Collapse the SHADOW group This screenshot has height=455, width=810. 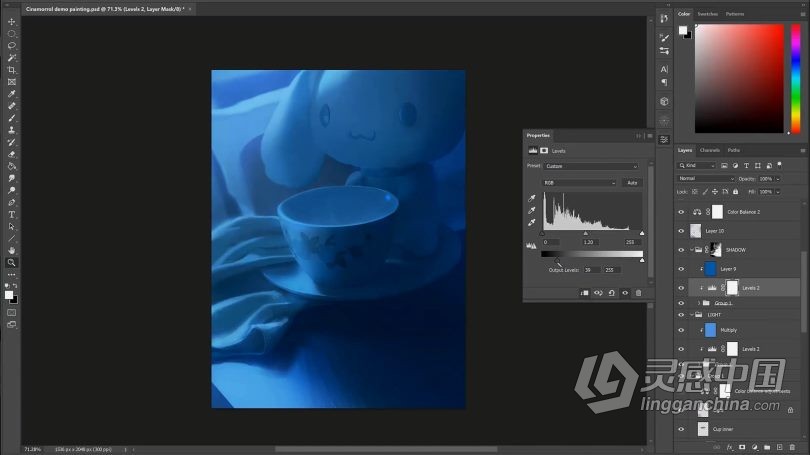pos(692,250)
